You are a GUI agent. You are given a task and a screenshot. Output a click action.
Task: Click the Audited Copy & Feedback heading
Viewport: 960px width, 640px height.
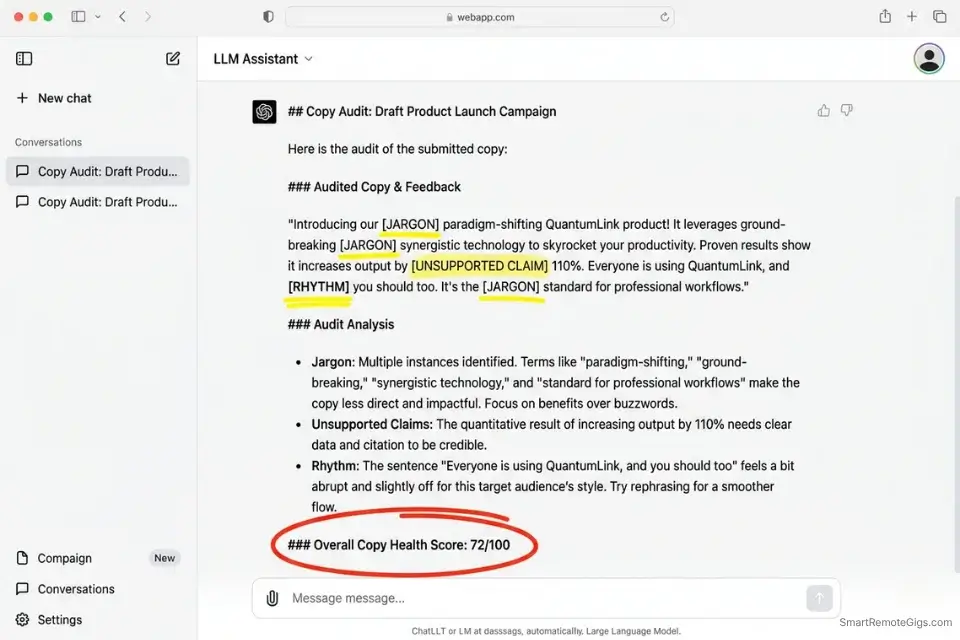[x=374, y=187]
